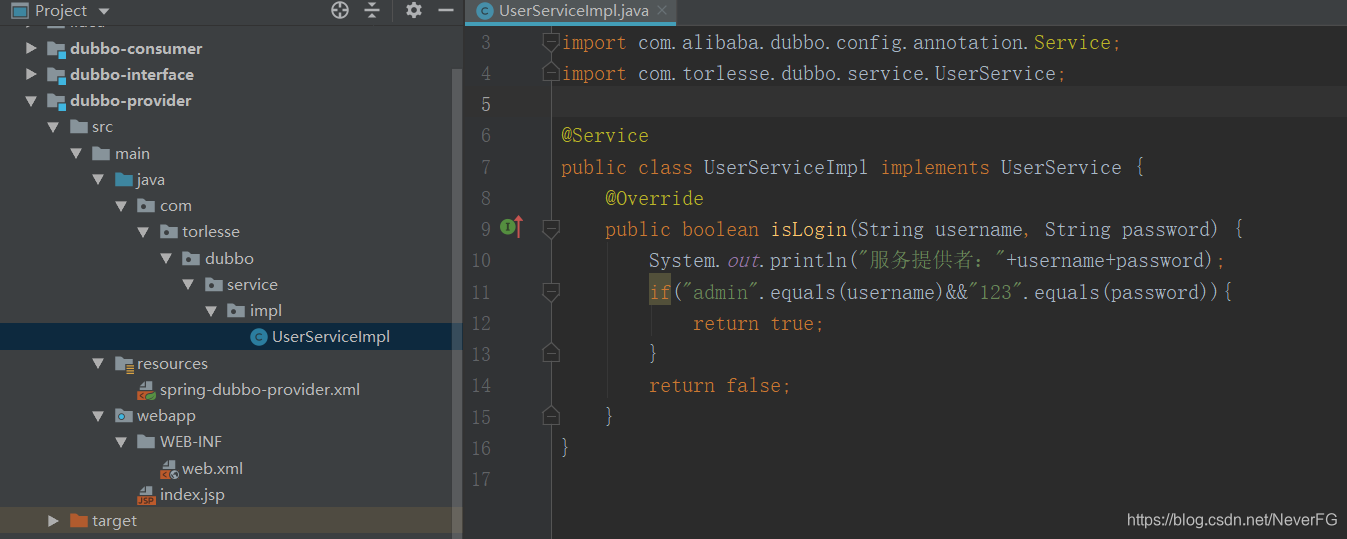Expand the dubbo-interface module
The width and height of the screenshot is (1347, 539).
pyautogui.click(x=31, y=74)
